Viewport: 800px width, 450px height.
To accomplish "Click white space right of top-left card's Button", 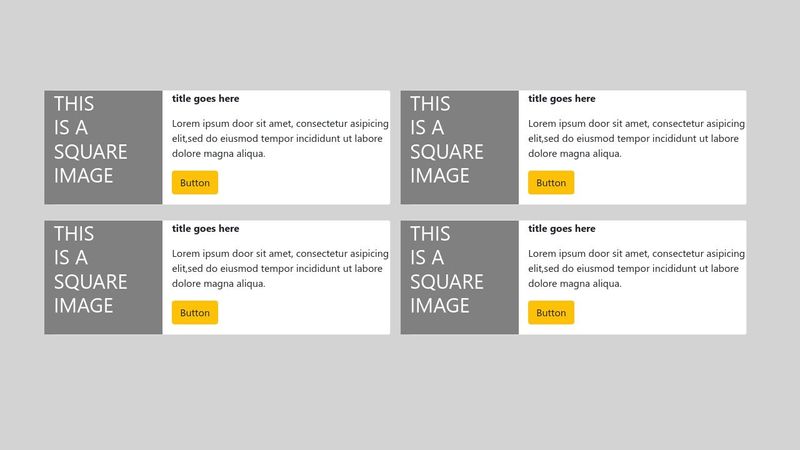I will point(300,183).
